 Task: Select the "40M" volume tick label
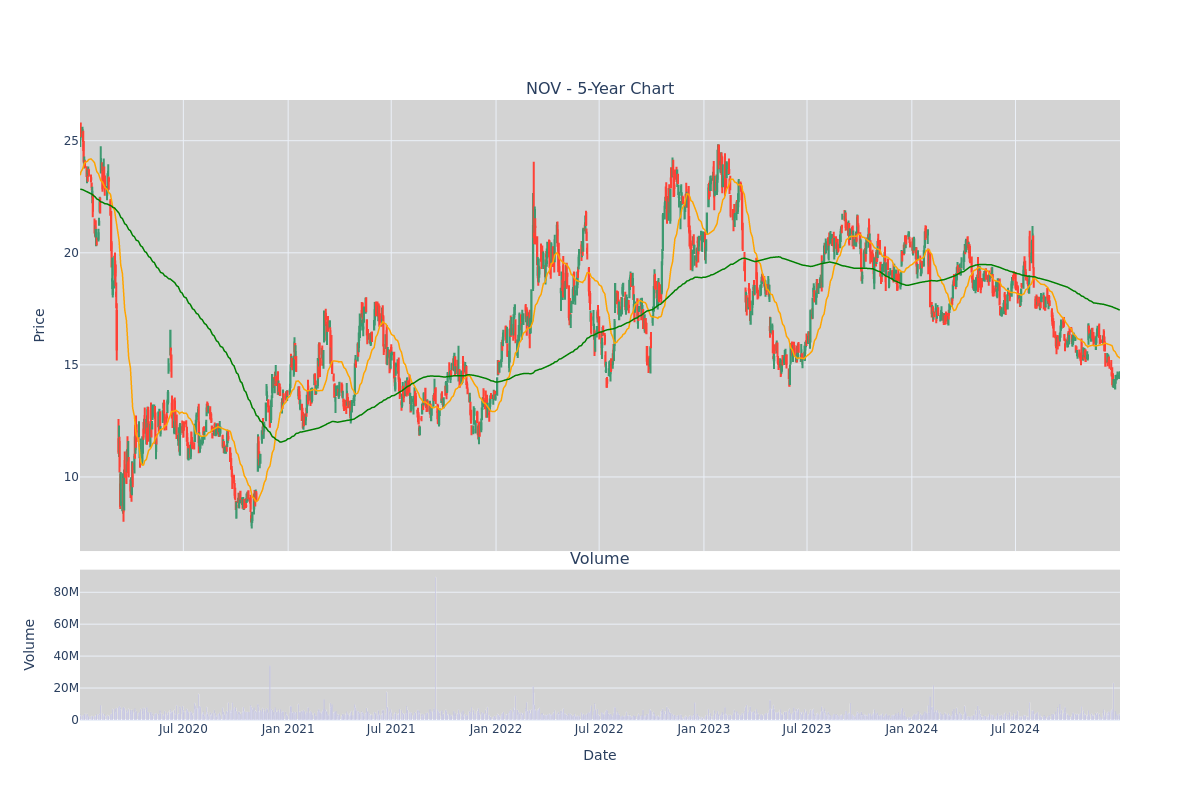[x=66, y=656]
